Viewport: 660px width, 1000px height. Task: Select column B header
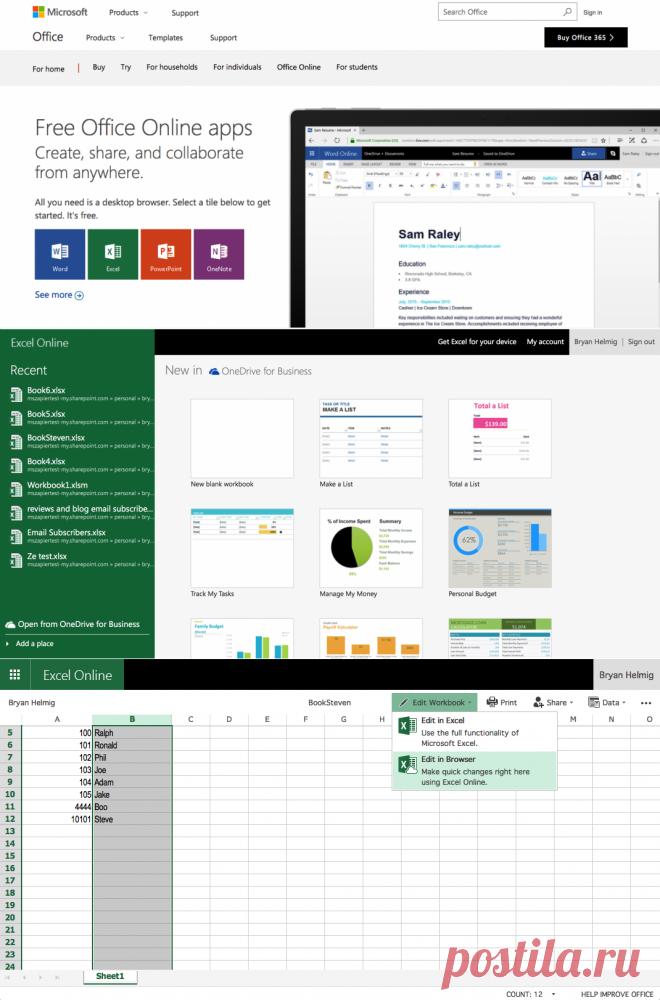tap(132, 719)
